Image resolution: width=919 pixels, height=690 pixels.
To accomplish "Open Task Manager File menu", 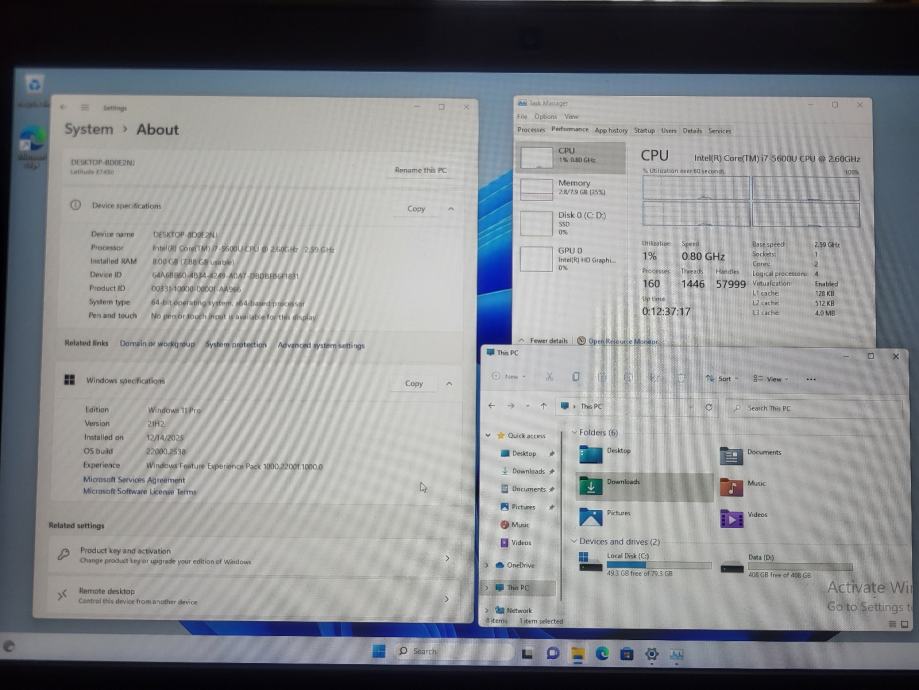I will [x=522, y=116].
